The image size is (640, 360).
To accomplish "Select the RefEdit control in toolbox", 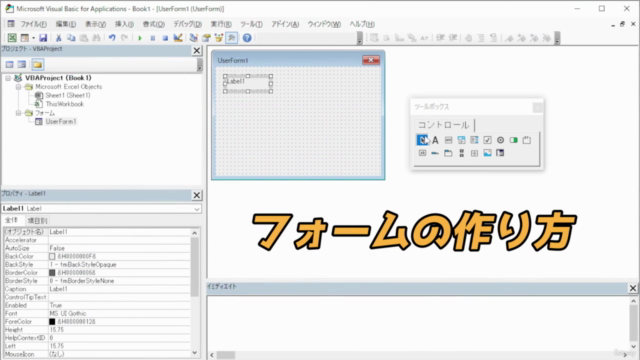I will (x=500, y=153).
